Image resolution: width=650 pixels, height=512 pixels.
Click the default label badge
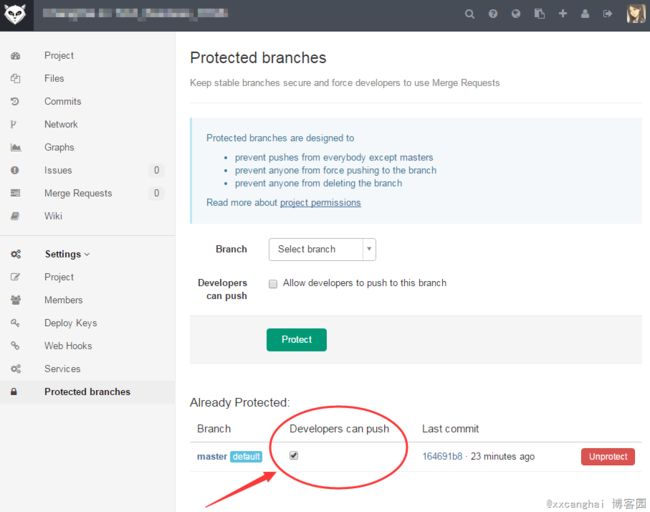coord(246,456)
